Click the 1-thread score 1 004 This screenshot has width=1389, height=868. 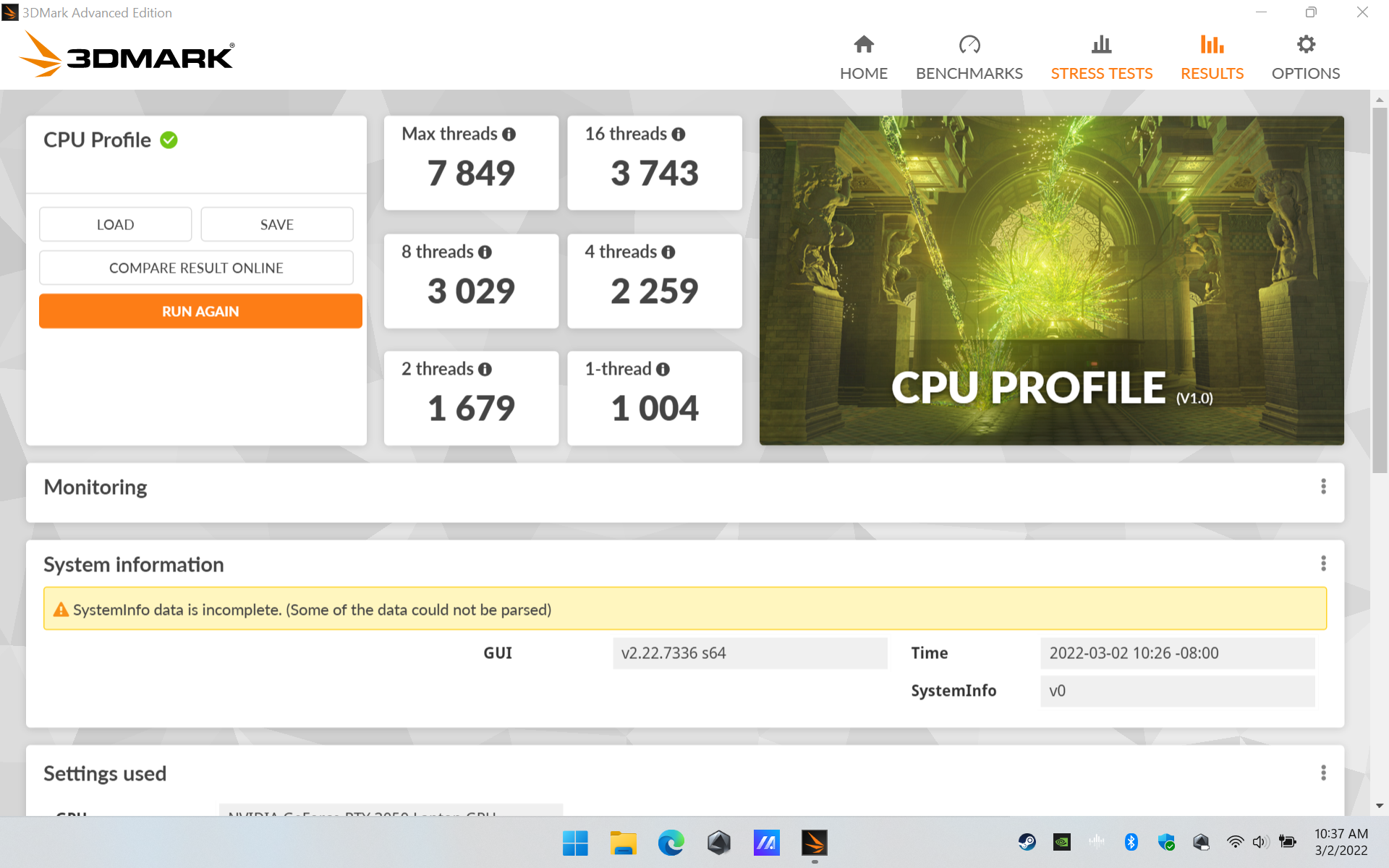point(655,409)
